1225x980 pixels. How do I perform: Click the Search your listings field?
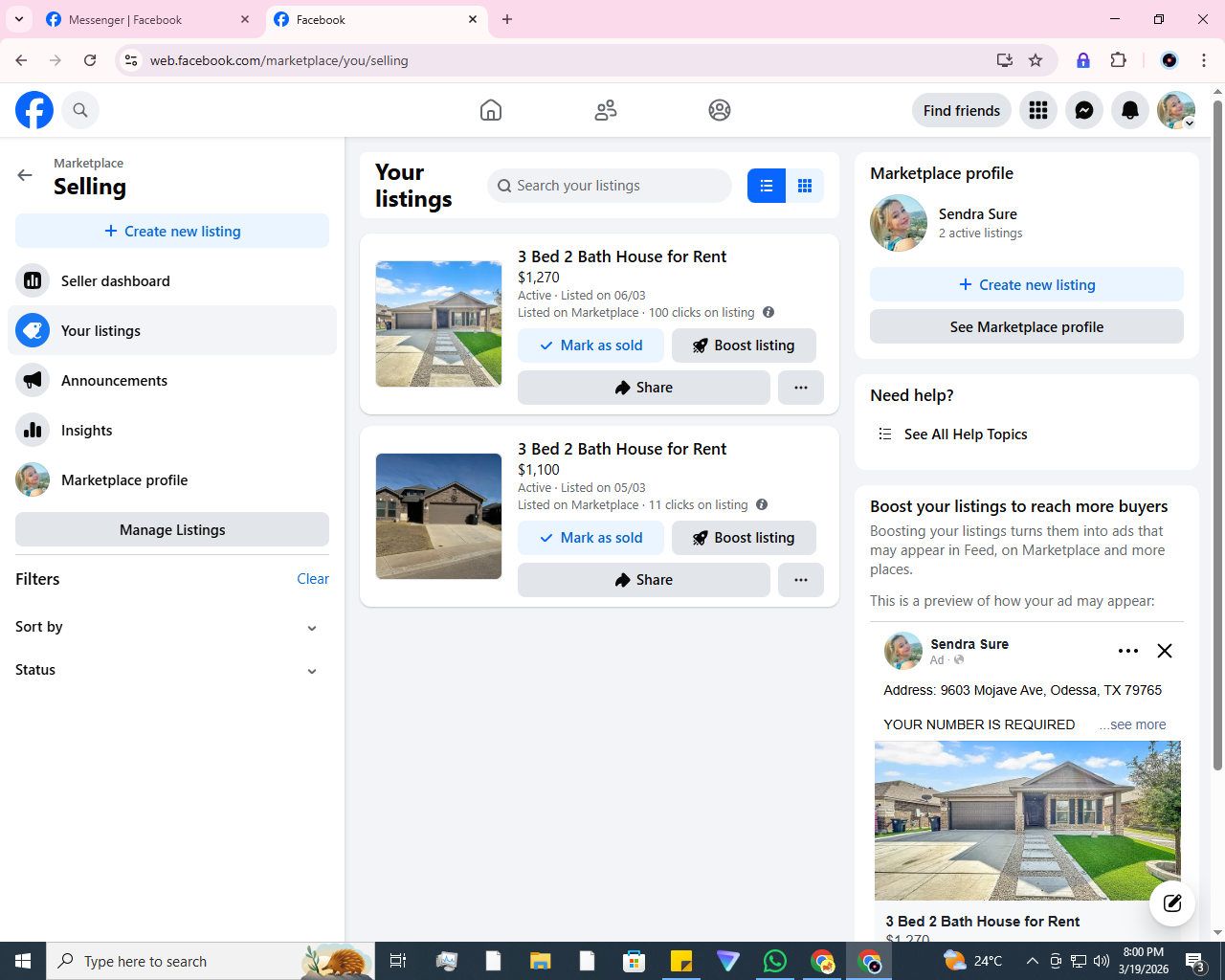pyautogui.click(x=610, y=186)
